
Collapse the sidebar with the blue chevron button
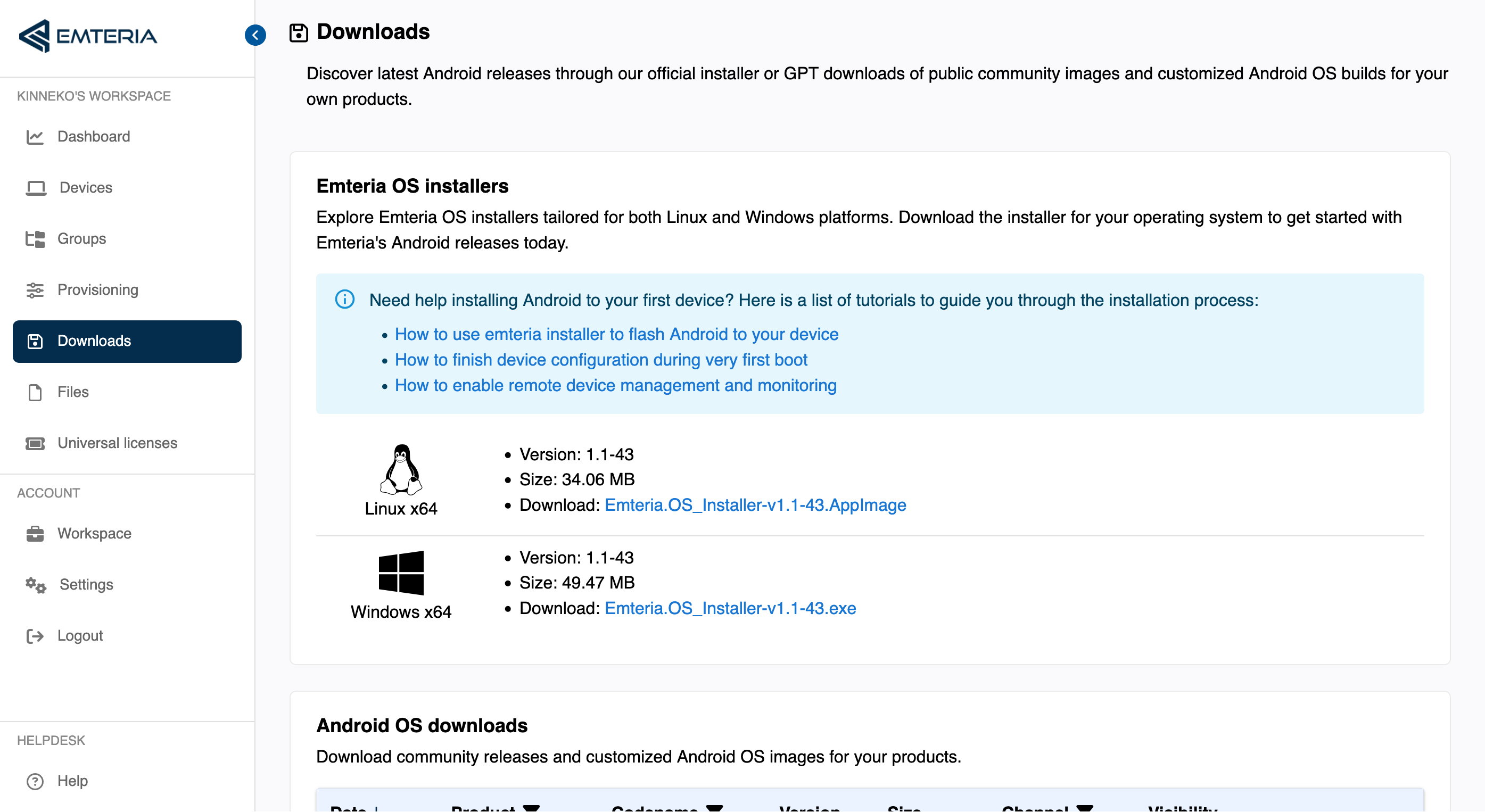coord(255,35)
